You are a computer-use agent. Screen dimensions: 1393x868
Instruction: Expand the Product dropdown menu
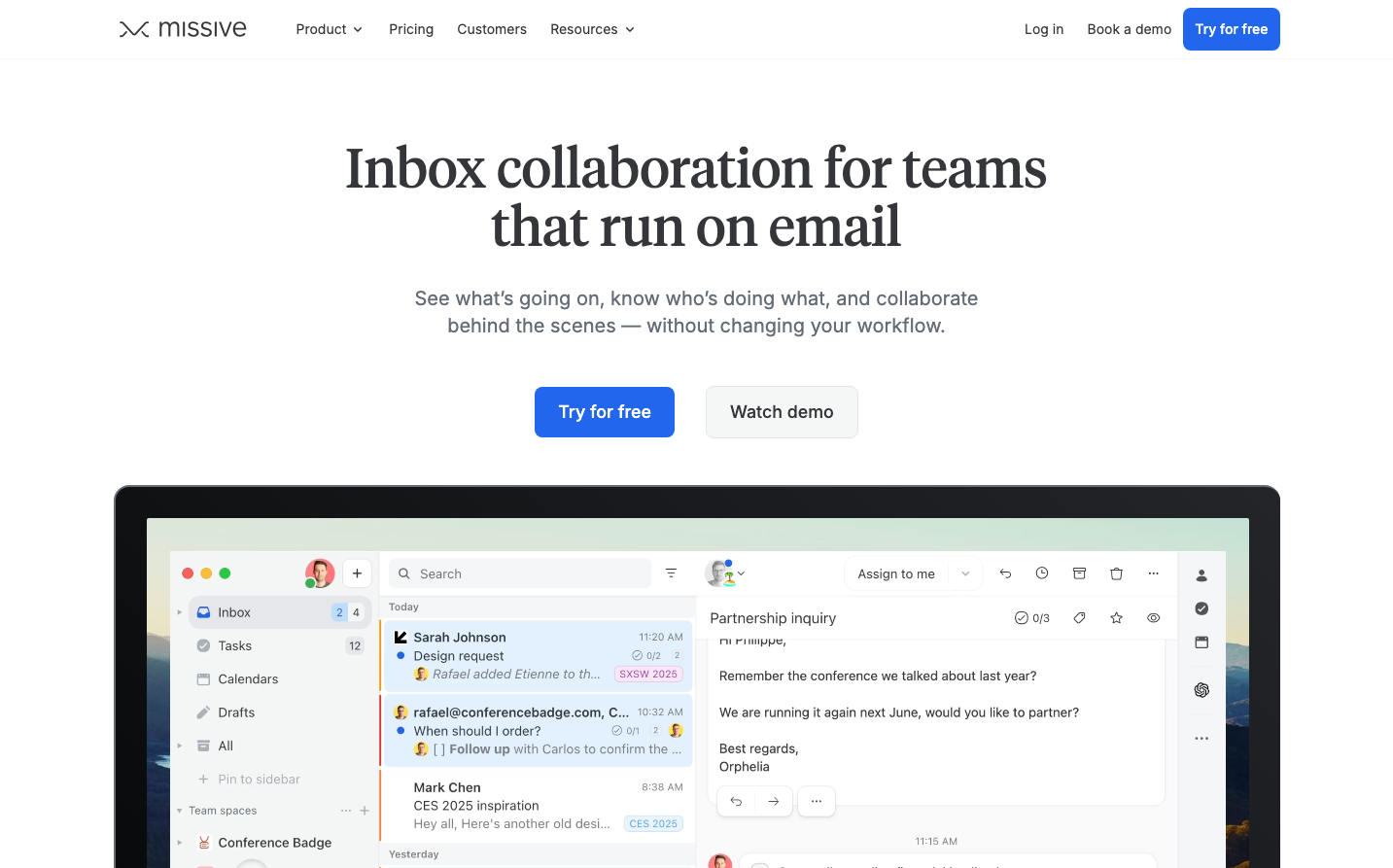330,29
